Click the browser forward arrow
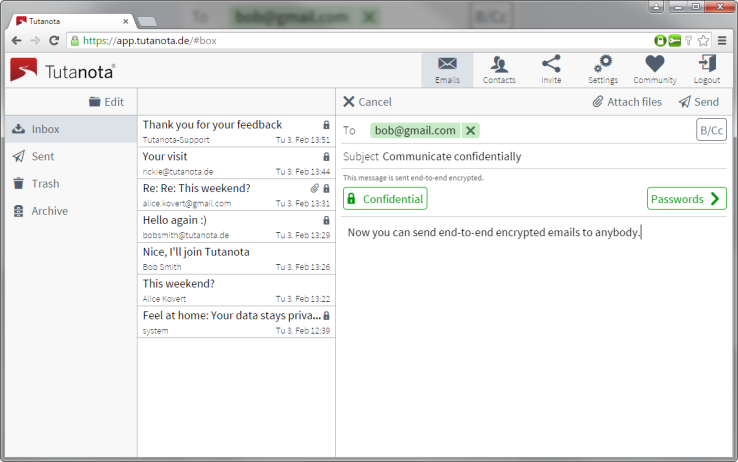 (35, 41)
